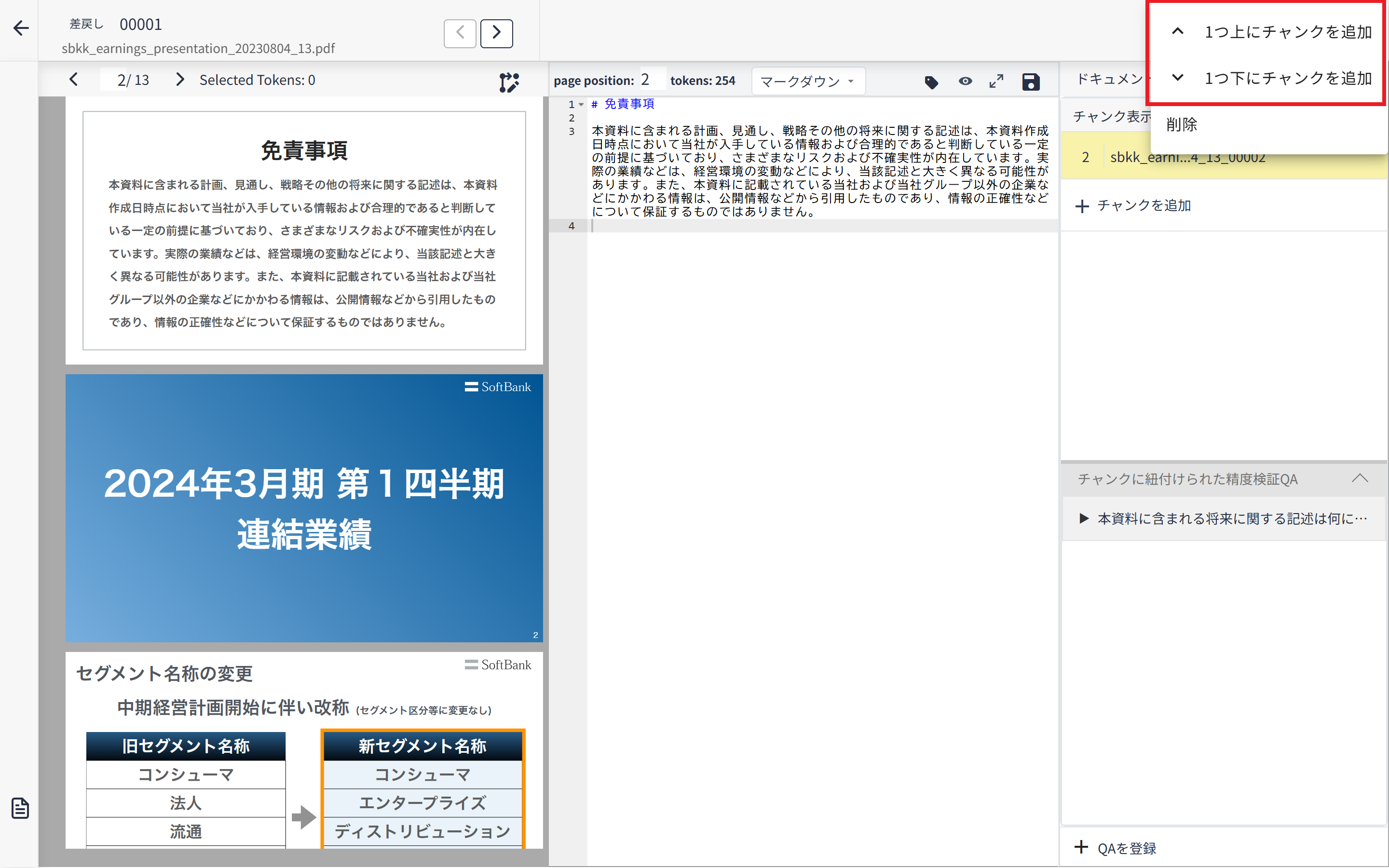Viewport: 1389px width, 868px height.
Task: Open the document icon in the left sidebar
Action: [x=21, y=808]
